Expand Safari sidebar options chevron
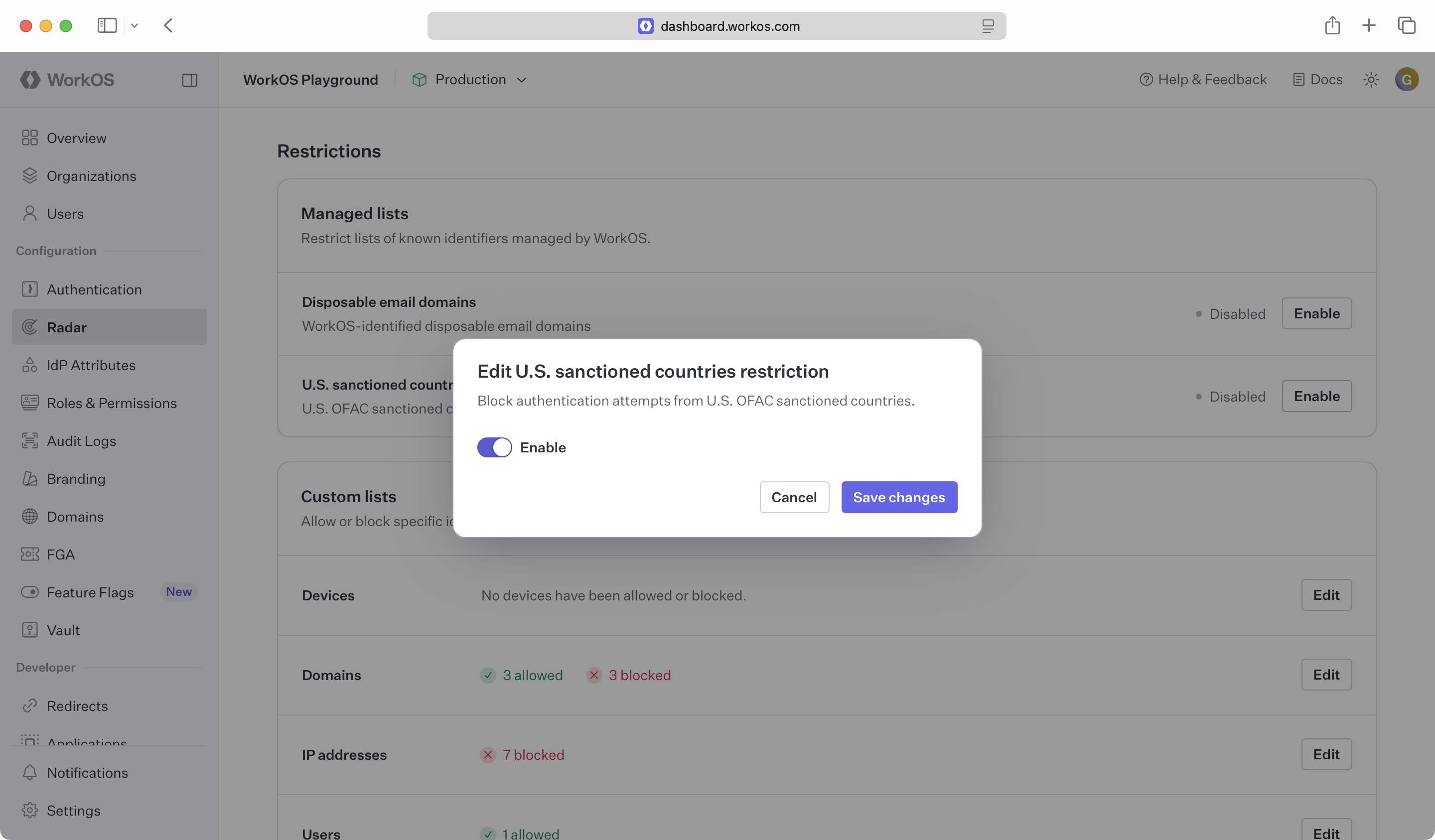1435x840 pixels. click(135, 25)
